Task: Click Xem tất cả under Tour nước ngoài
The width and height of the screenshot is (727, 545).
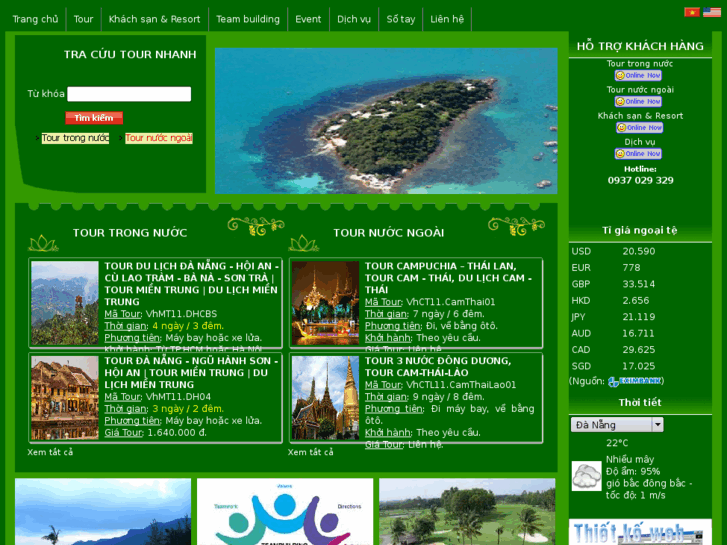Action: click(x=310, y=452)
